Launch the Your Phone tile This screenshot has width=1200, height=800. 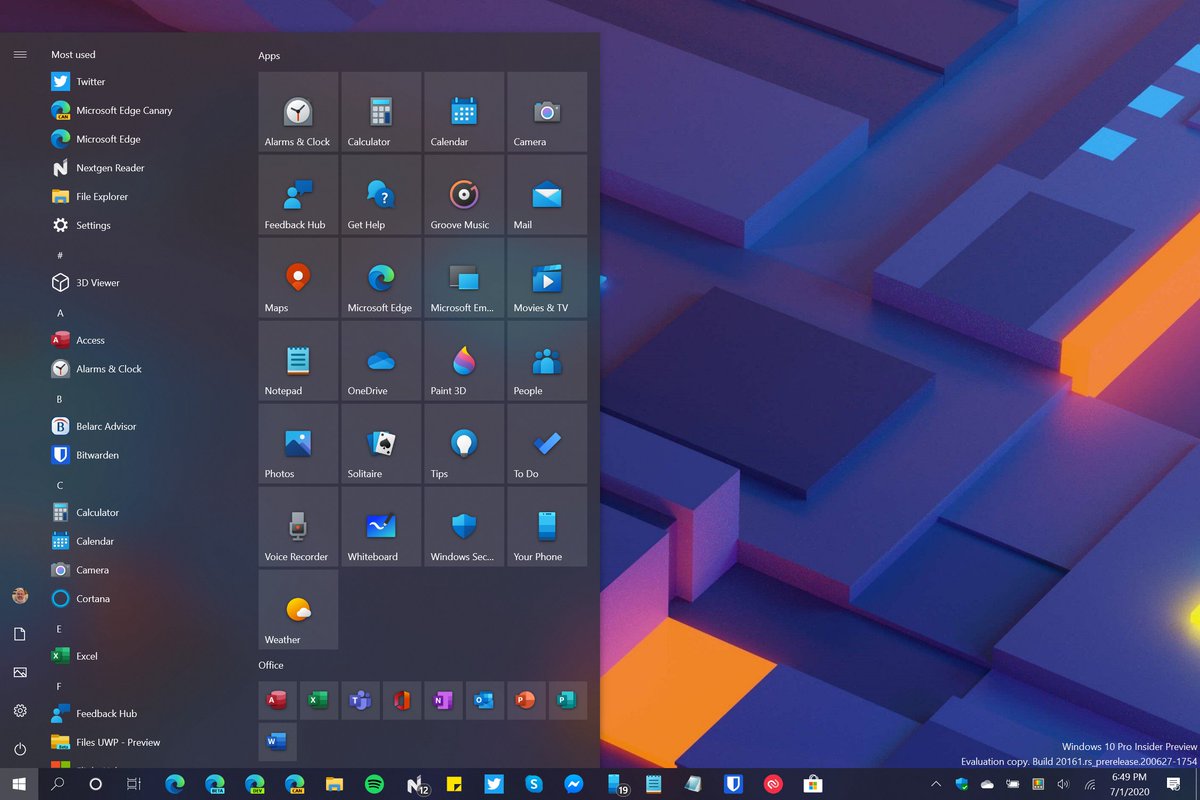(x=547, y=527)
